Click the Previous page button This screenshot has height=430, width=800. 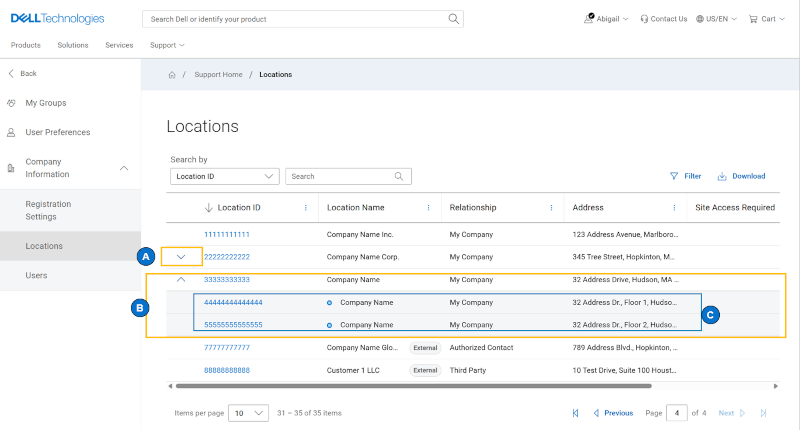click(x=614, y=413)
